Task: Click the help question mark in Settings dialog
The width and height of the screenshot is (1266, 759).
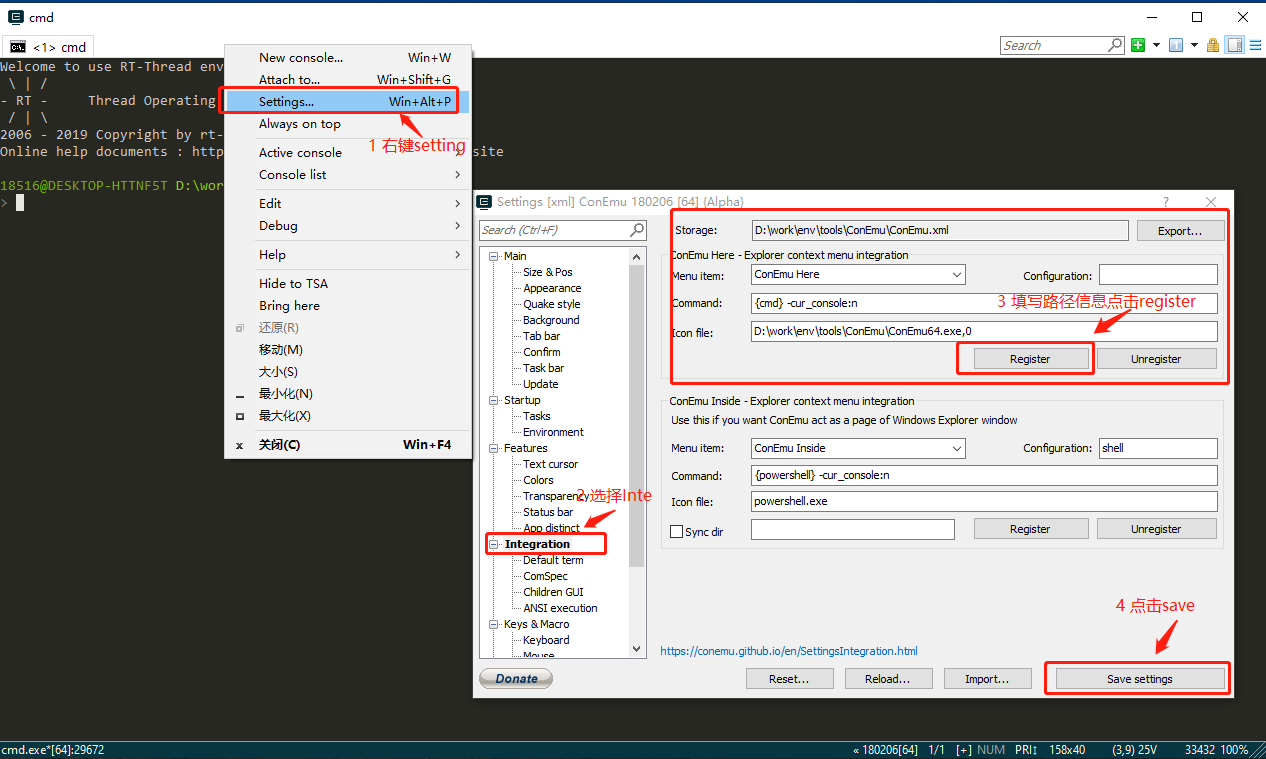Action: 1165,202
